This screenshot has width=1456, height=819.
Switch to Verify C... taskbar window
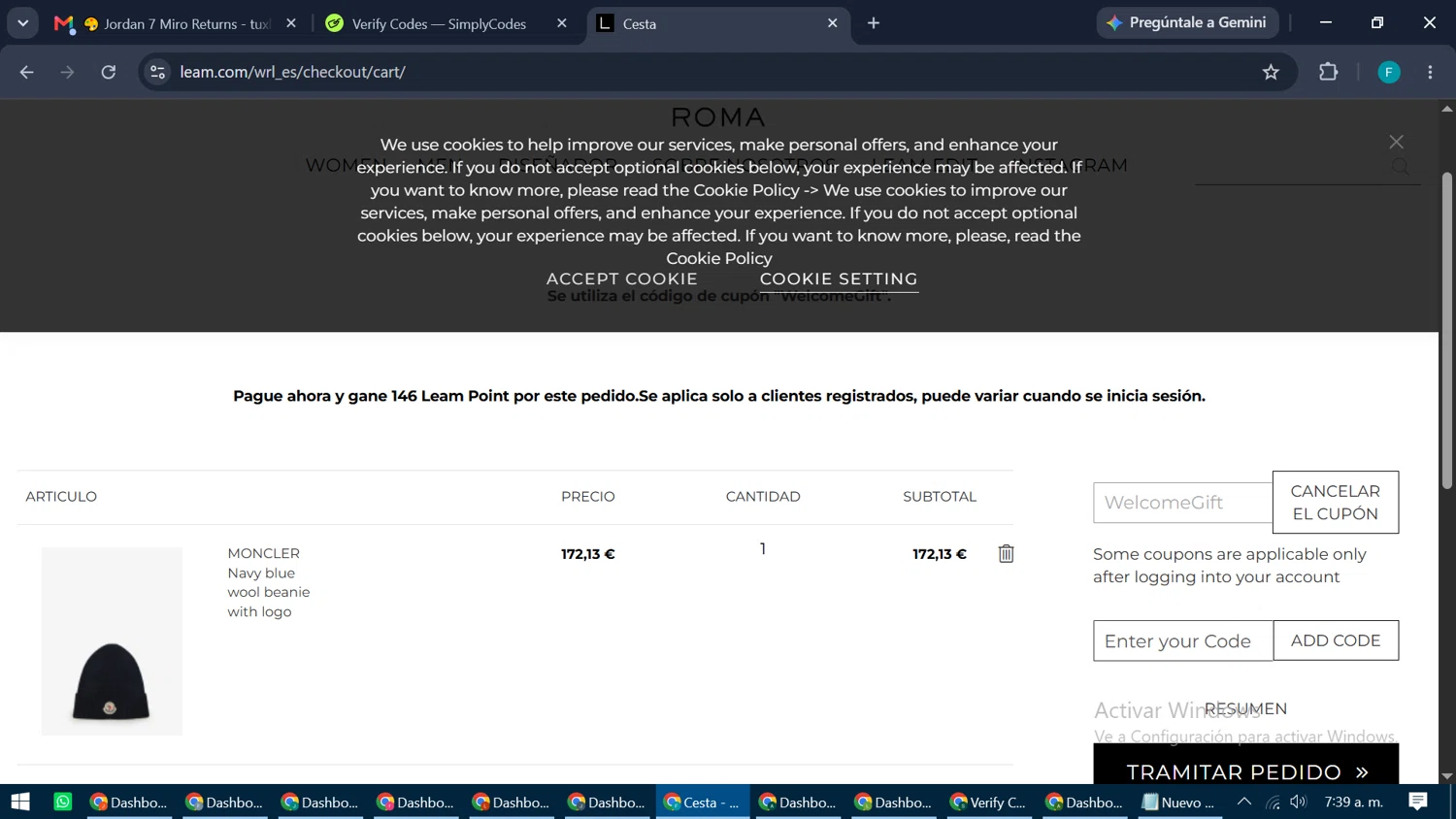click(988, 802)
